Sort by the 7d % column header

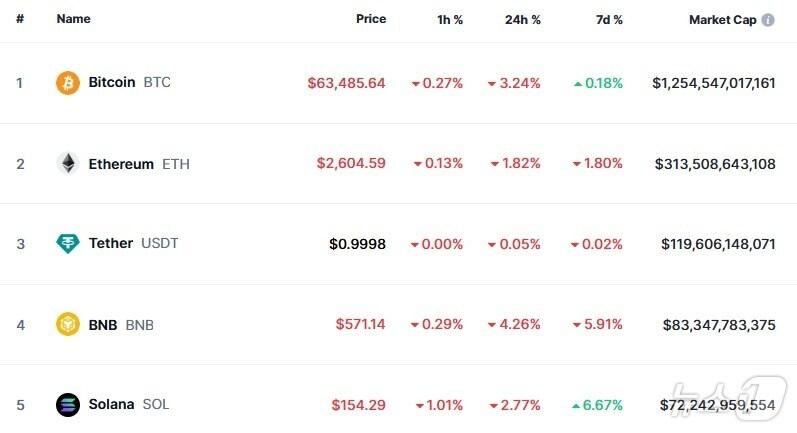click(607, 20)
